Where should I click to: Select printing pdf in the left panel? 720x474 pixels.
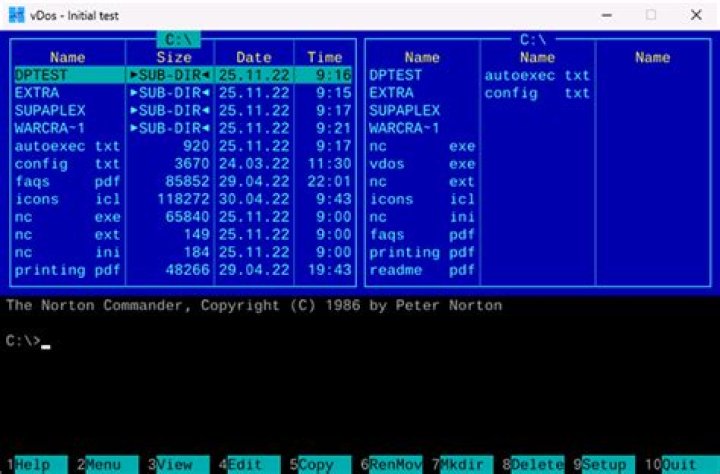click(68, 271)
